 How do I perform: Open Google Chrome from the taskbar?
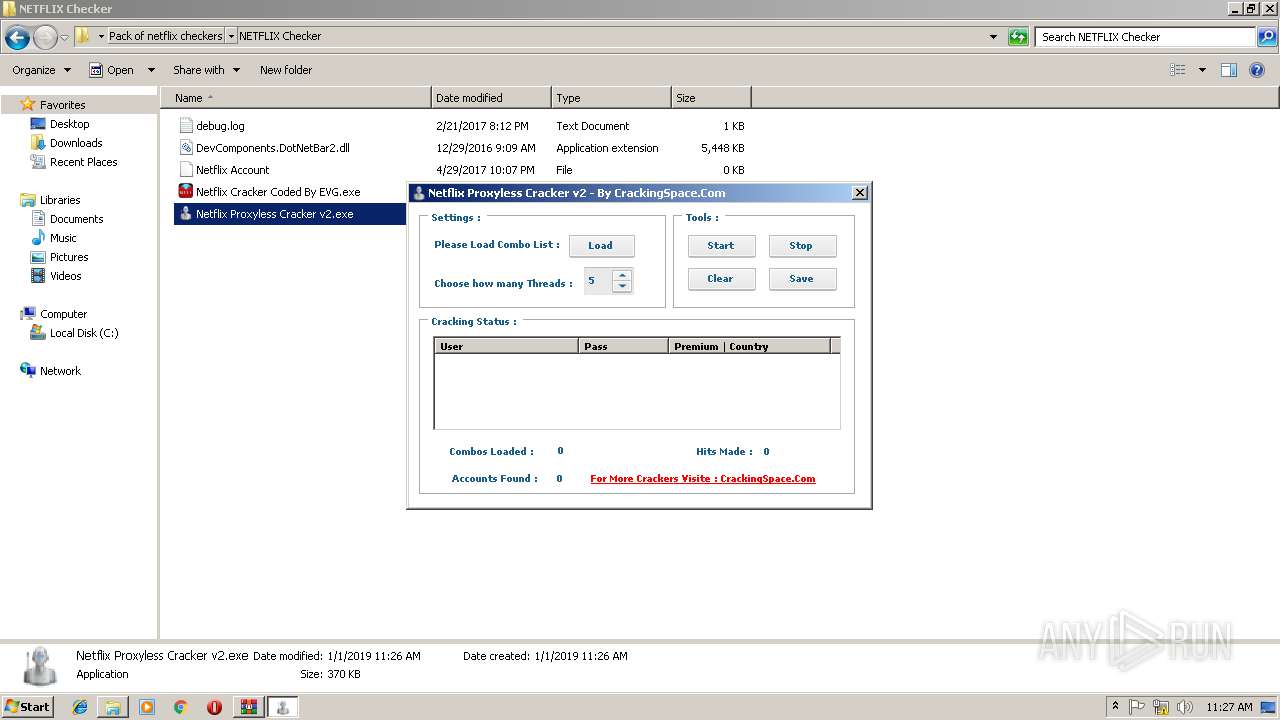180,707
